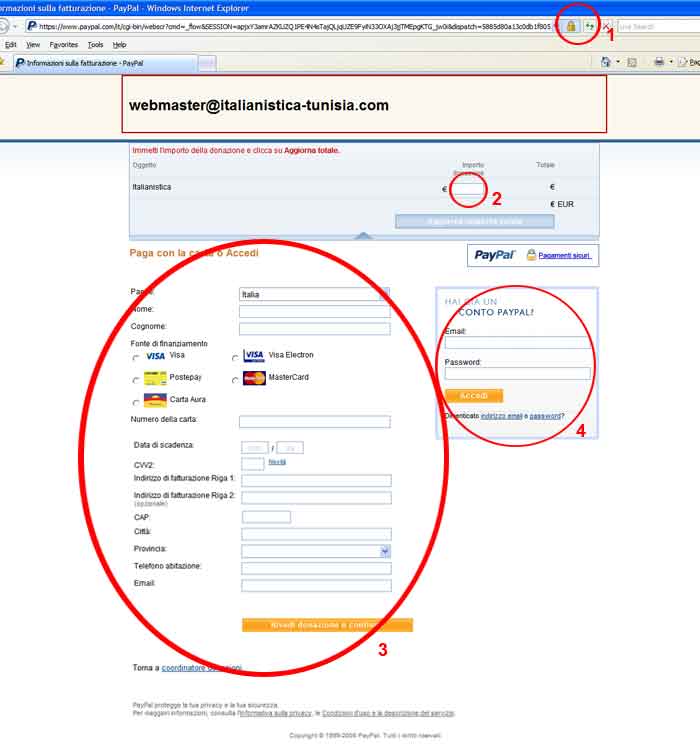Image resolution: width=700 pixels, height=751 pixels.
Task: Click the Cognome input field
Action: (315, 329)
